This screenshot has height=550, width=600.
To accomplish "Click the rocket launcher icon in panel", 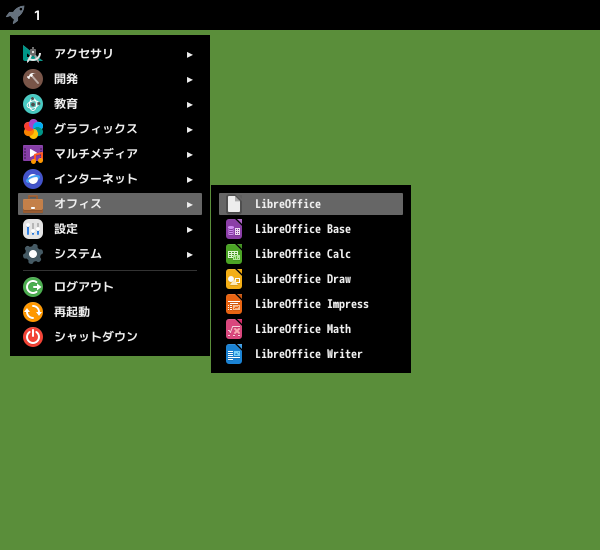I will [15, 15].
